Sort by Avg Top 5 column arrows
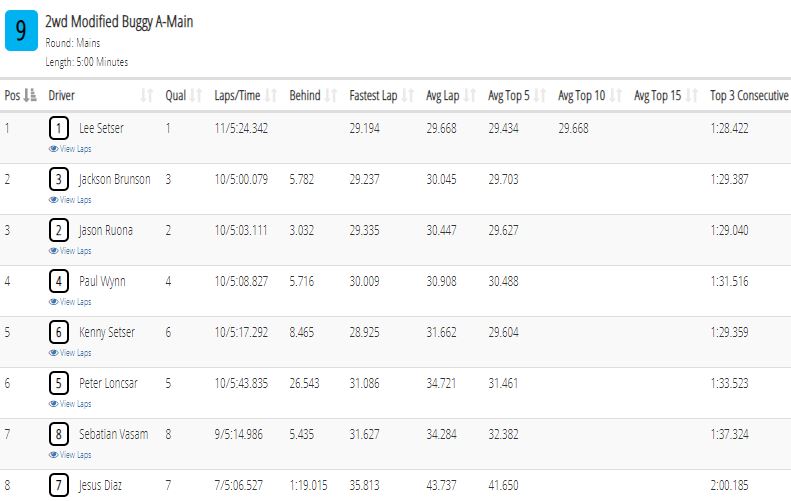The height and width of the screenshot is (501, 791). [540, 95]
